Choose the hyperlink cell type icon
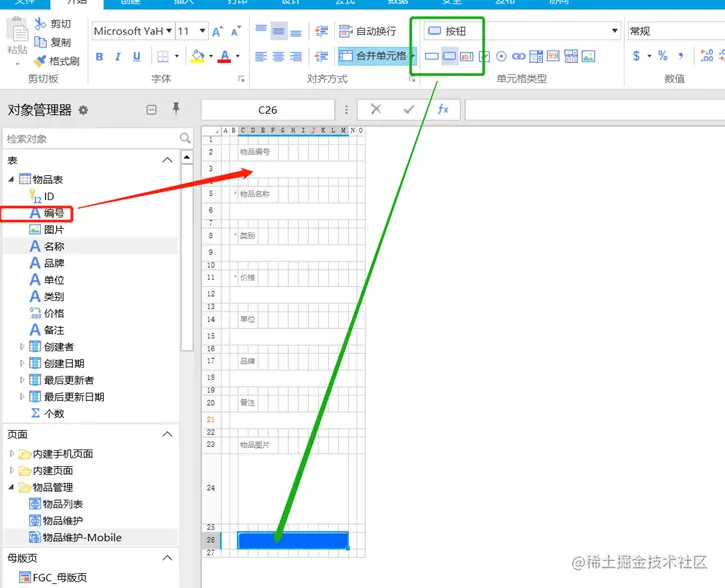Image resolution: width=725 pixels, height=588 pixels. pos(519,56)
